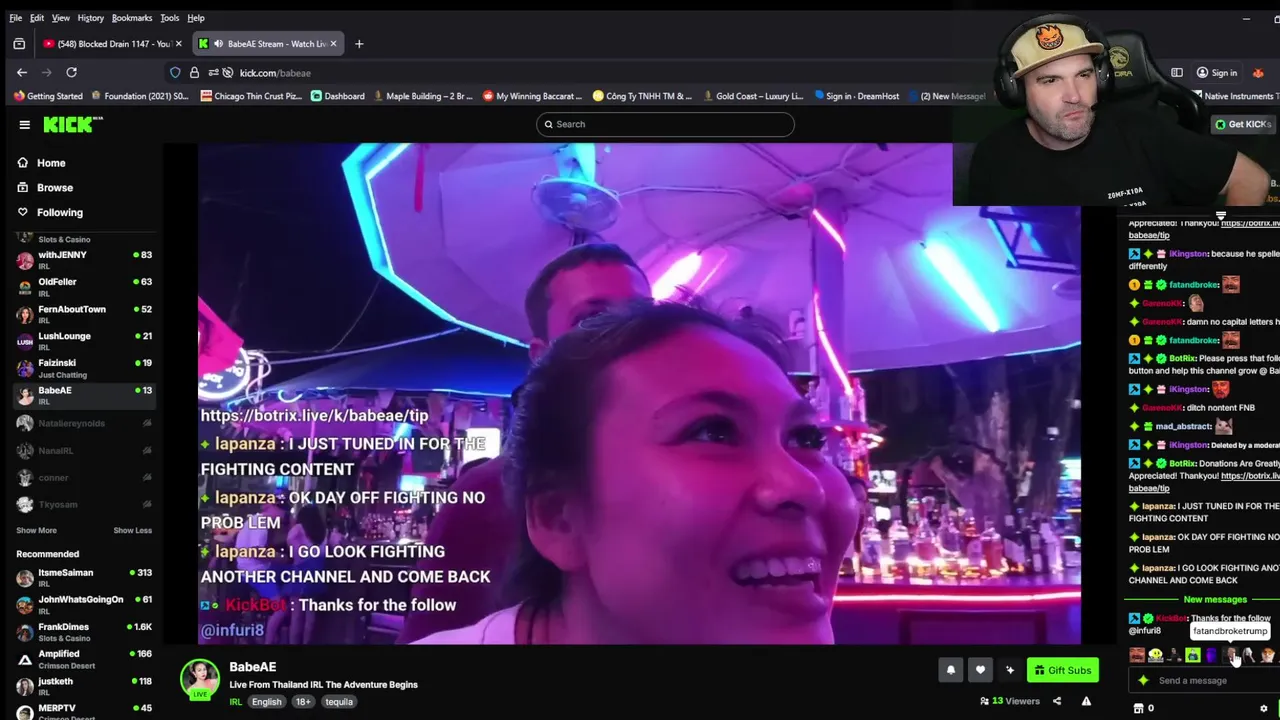Click the report warning triangle icon

coord(1086,701)
